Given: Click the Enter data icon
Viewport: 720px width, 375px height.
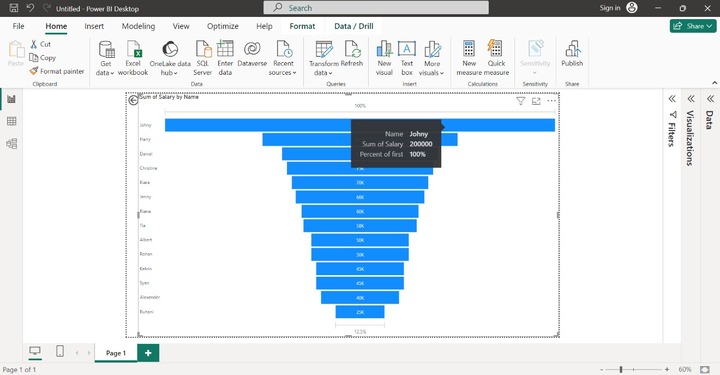Looking at the screenshot, I should point(225,48).
